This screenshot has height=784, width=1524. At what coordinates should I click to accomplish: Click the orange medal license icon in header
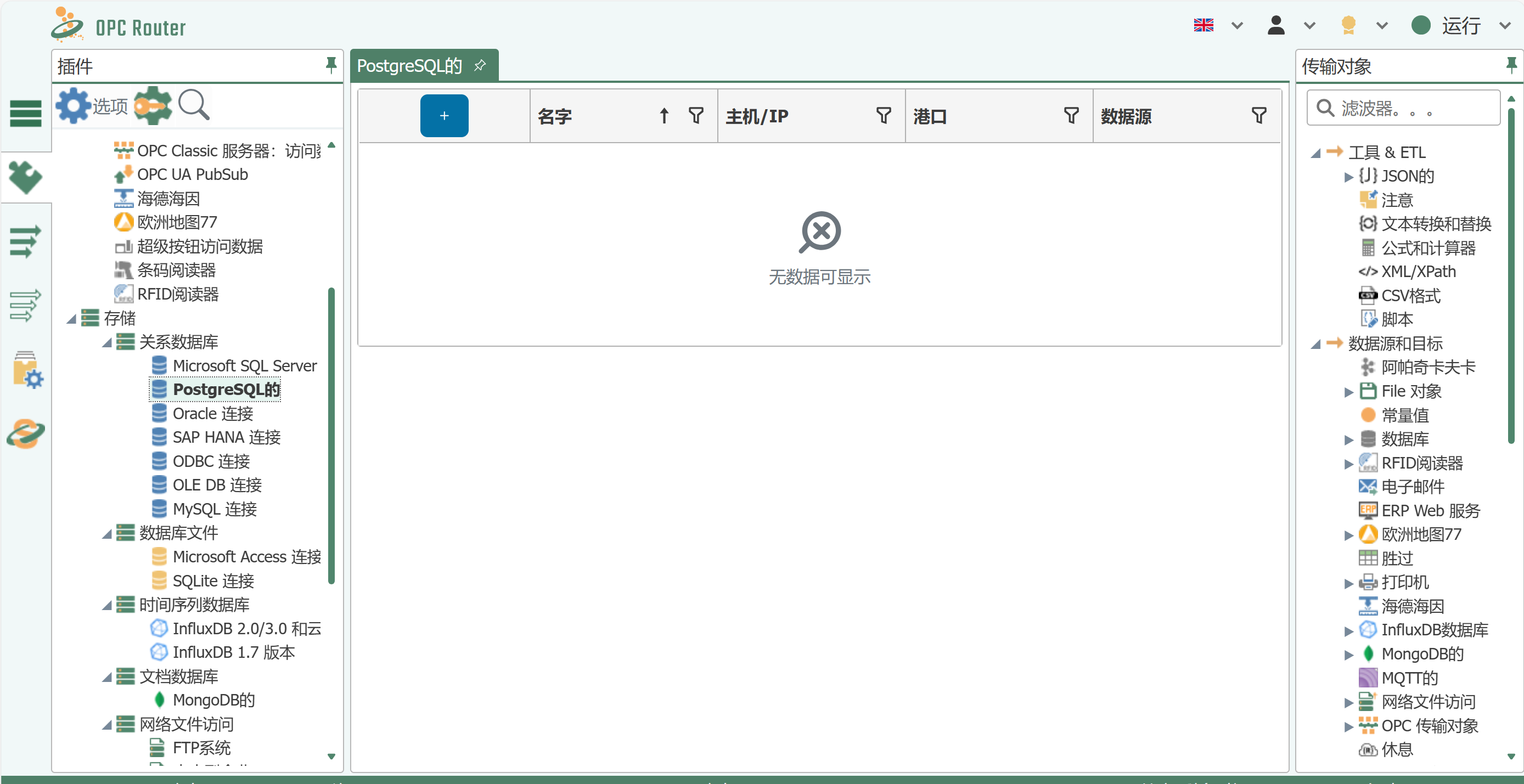point(1348,26)
